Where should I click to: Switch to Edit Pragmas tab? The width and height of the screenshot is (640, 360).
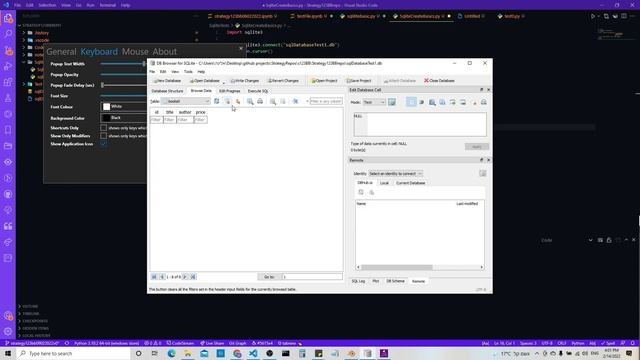click(229, 91)
